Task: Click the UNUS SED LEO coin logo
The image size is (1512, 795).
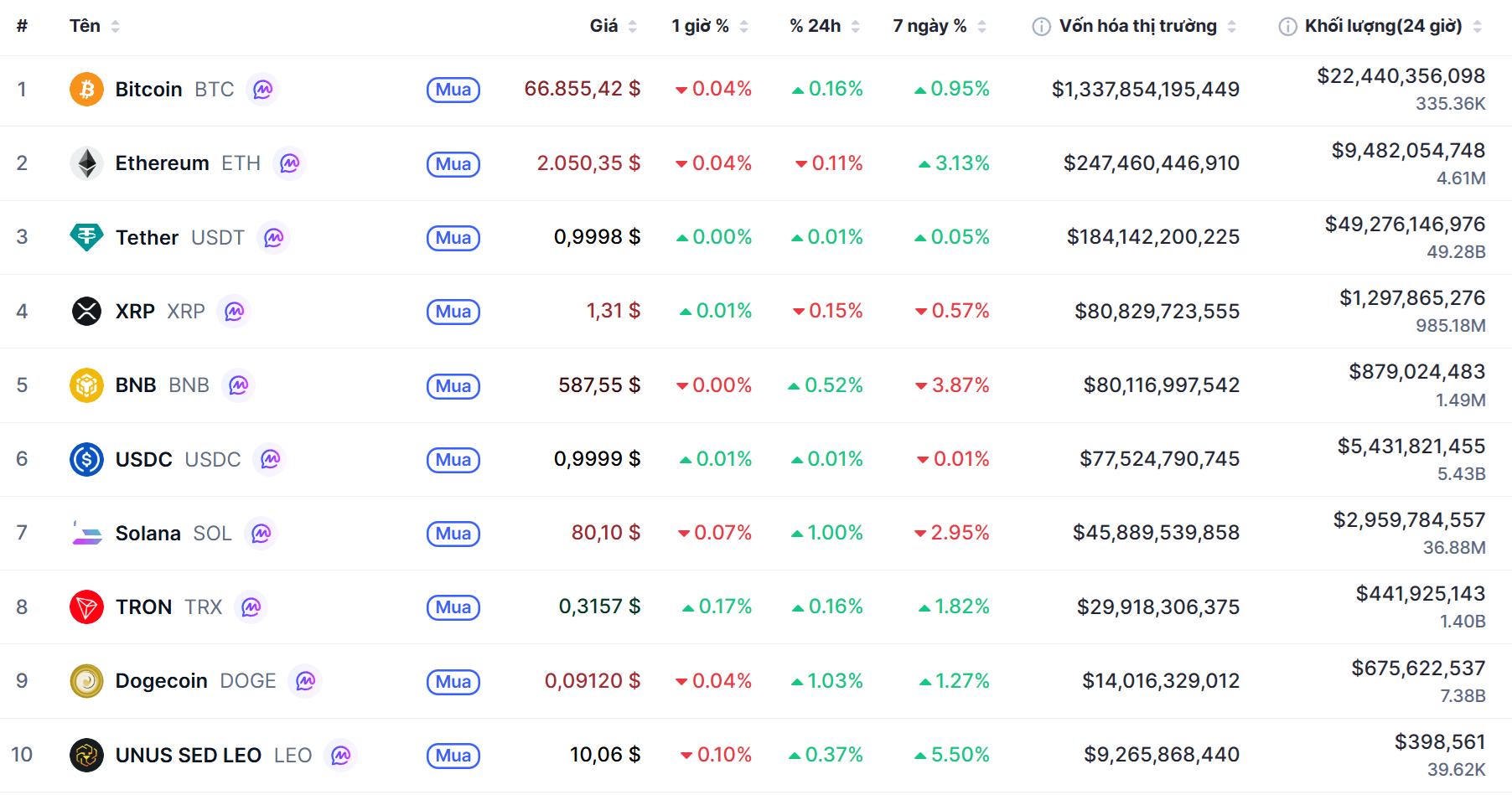Action: (x=86, y=755)
